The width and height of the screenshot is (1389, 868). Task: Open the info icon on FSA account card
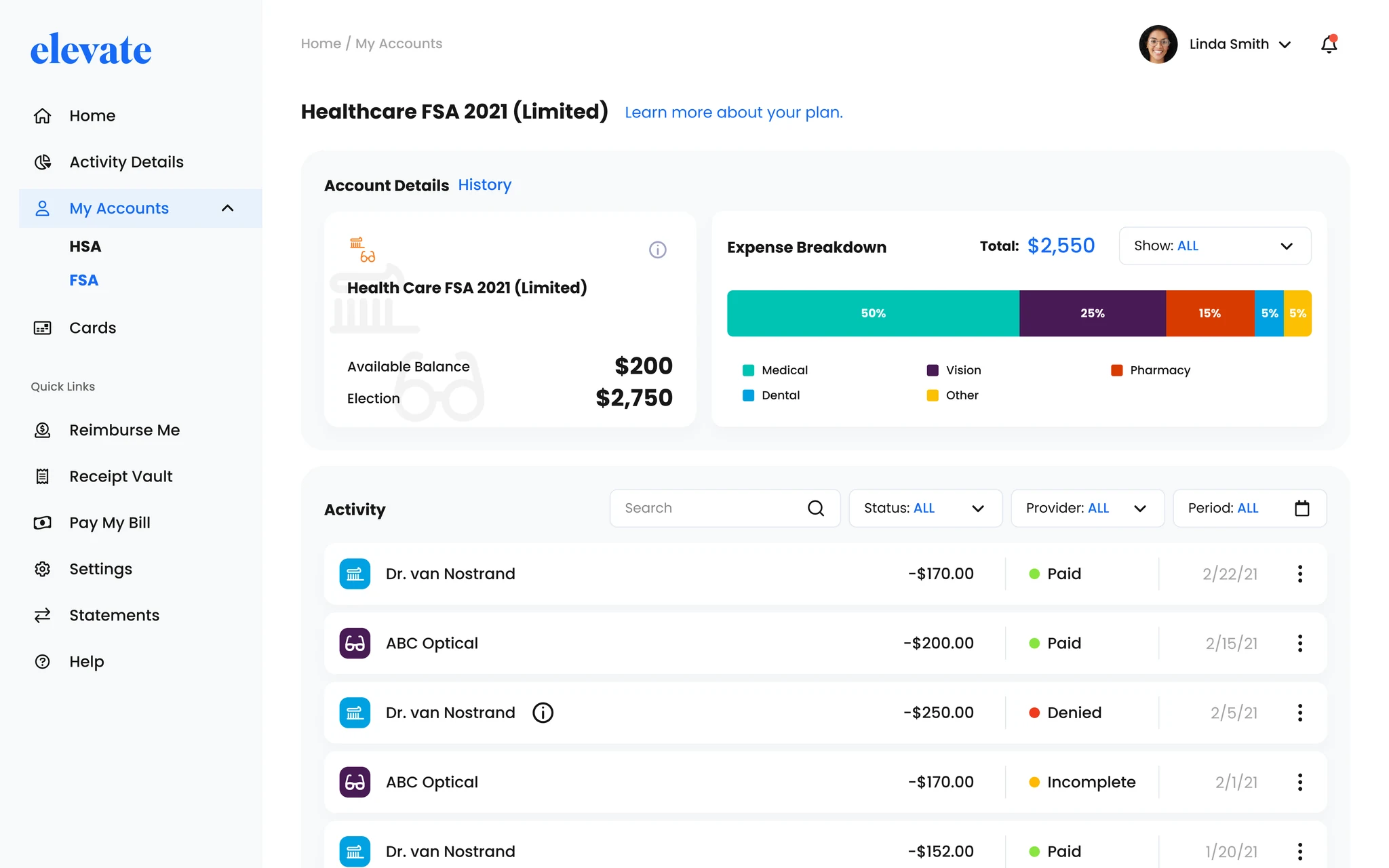tap(657, 250)
